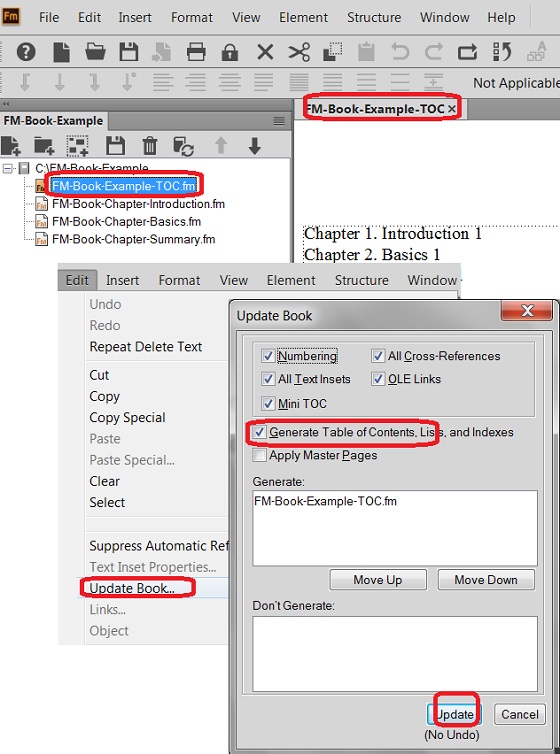Enable the Apply Master Pages checkbox

259,455
